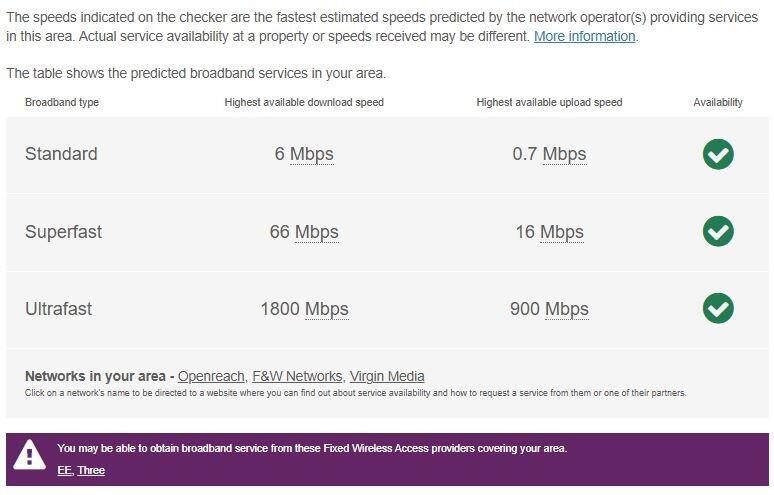Image resolution: width=774 pixels, height=495 pixels.
Task: Click the warning triangle icon
Action: [x=30, y=457]
